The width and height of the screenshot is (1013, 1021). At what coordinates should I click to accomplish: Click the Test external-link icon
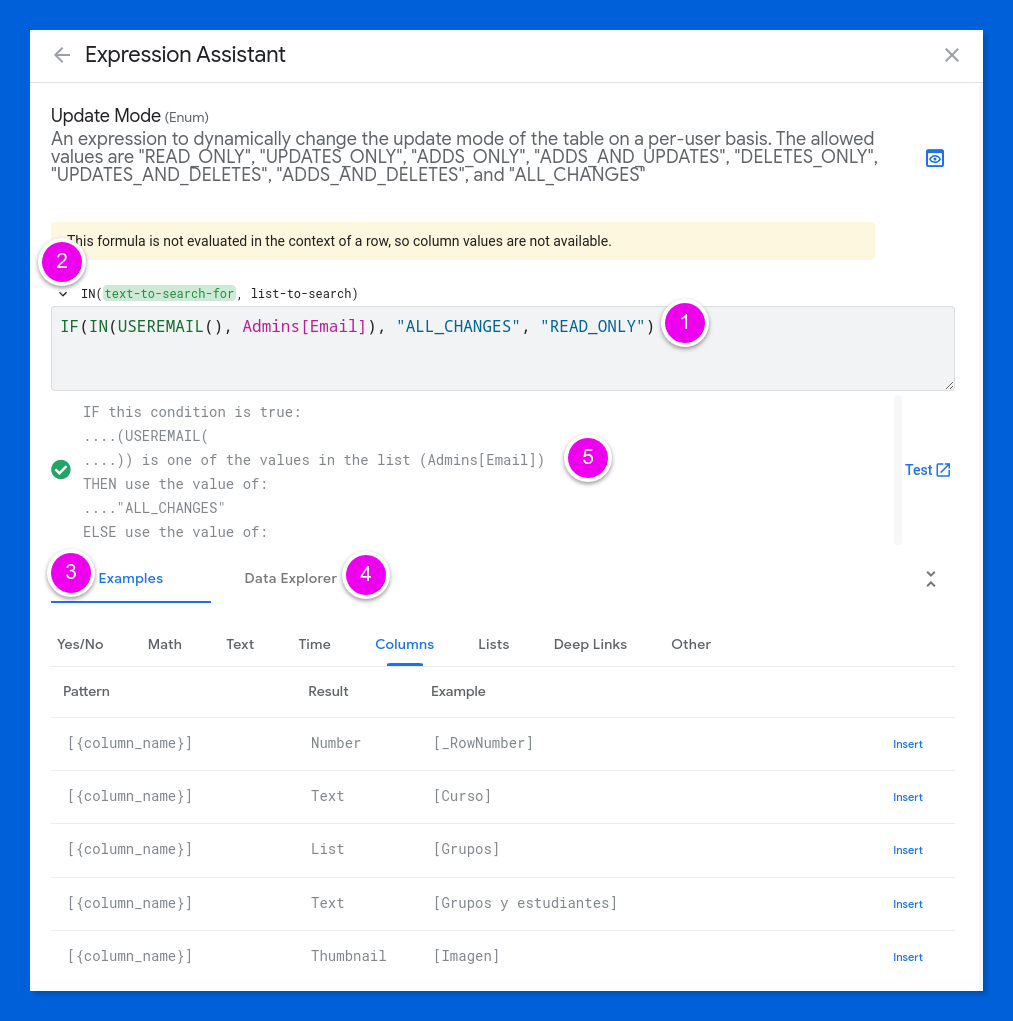coord(943,470)
